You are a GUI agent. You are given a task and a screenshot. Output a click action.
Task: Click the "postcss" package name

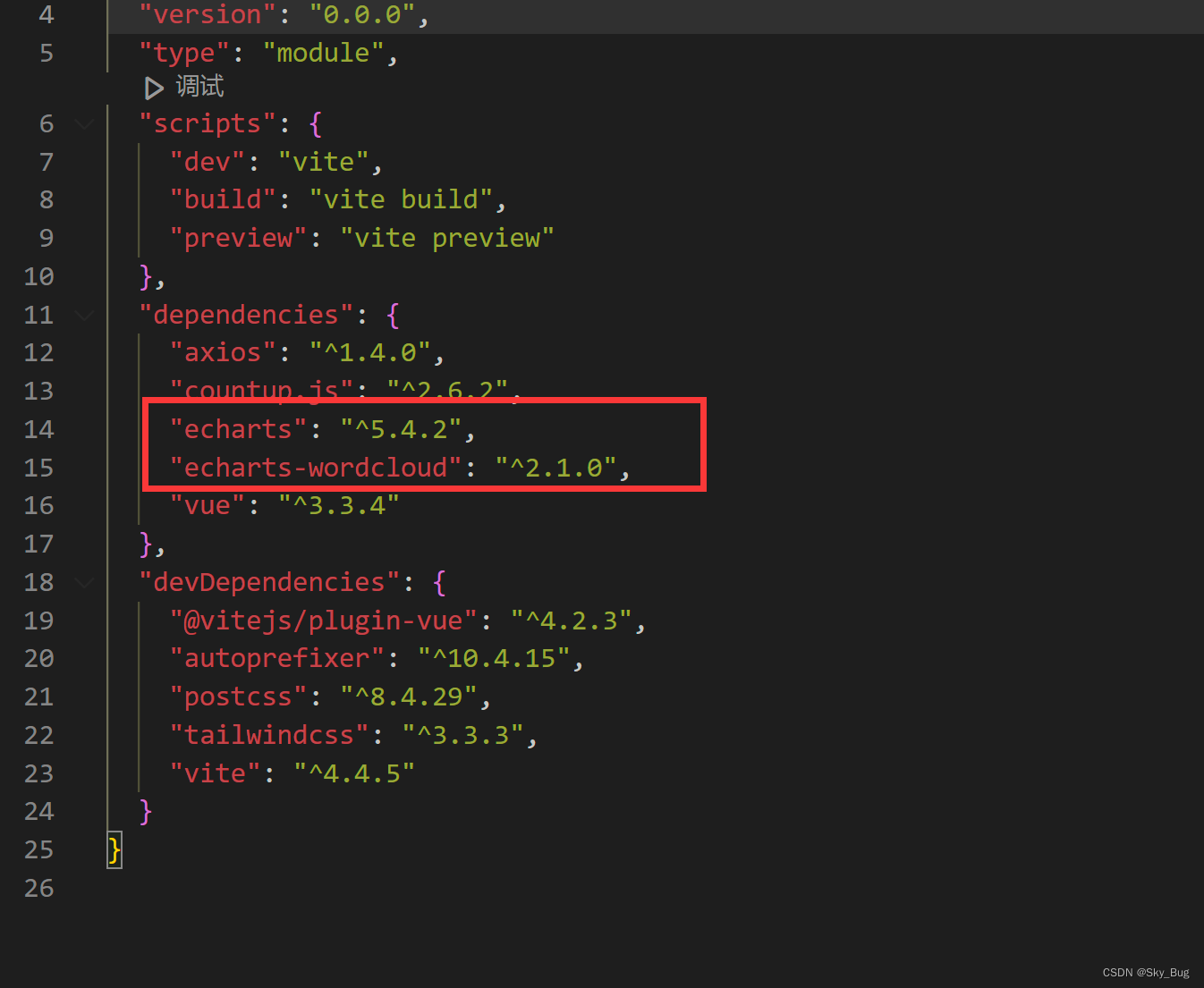coord(239,697)
